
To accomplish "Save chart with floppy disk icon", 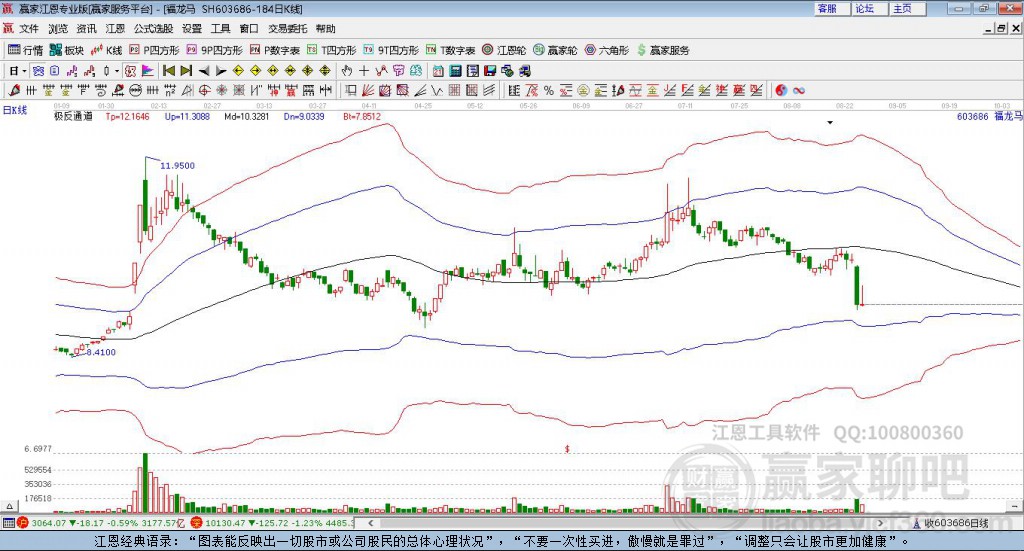I will 490,71.
